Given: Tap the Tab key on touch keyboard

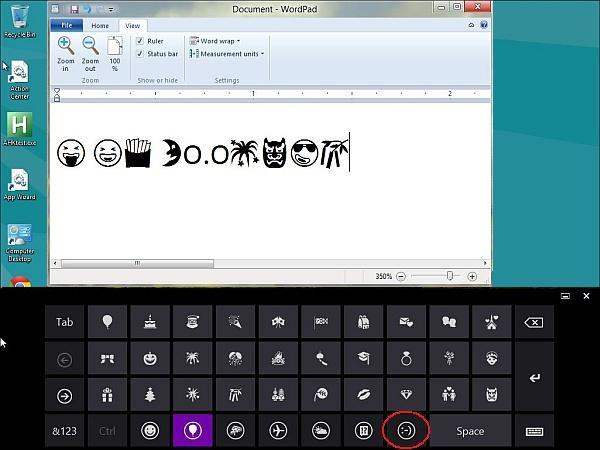Looking at the screenshot, I should coord(64,322).
